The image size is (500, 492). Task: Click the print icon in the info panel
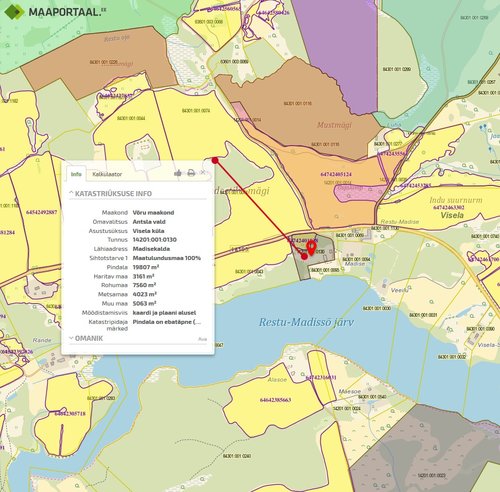(x=191, y=173)
